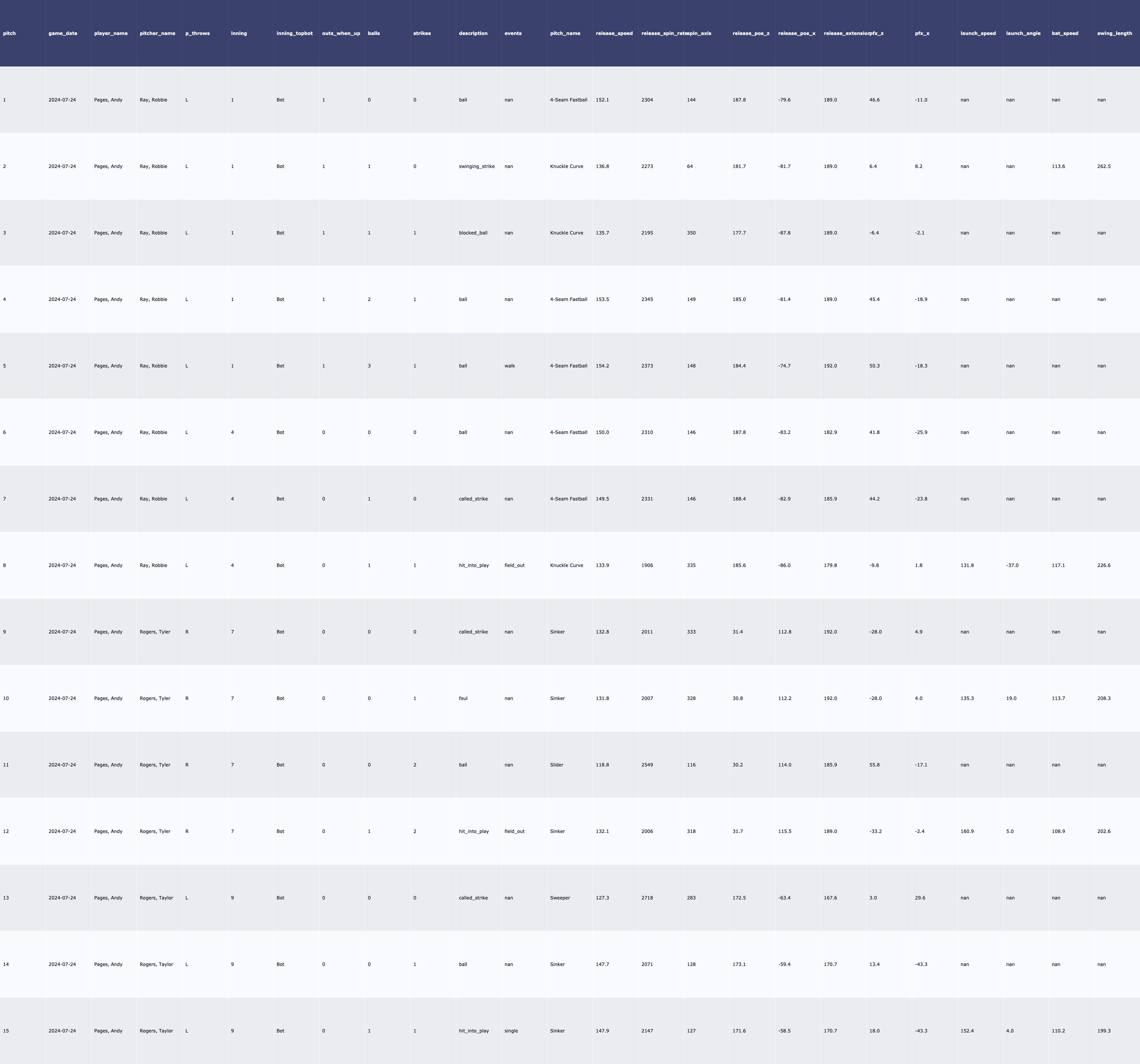Select swing length value 262.5
The width and height of the screenshot is (1140, 1064).
coord(1104,166)
